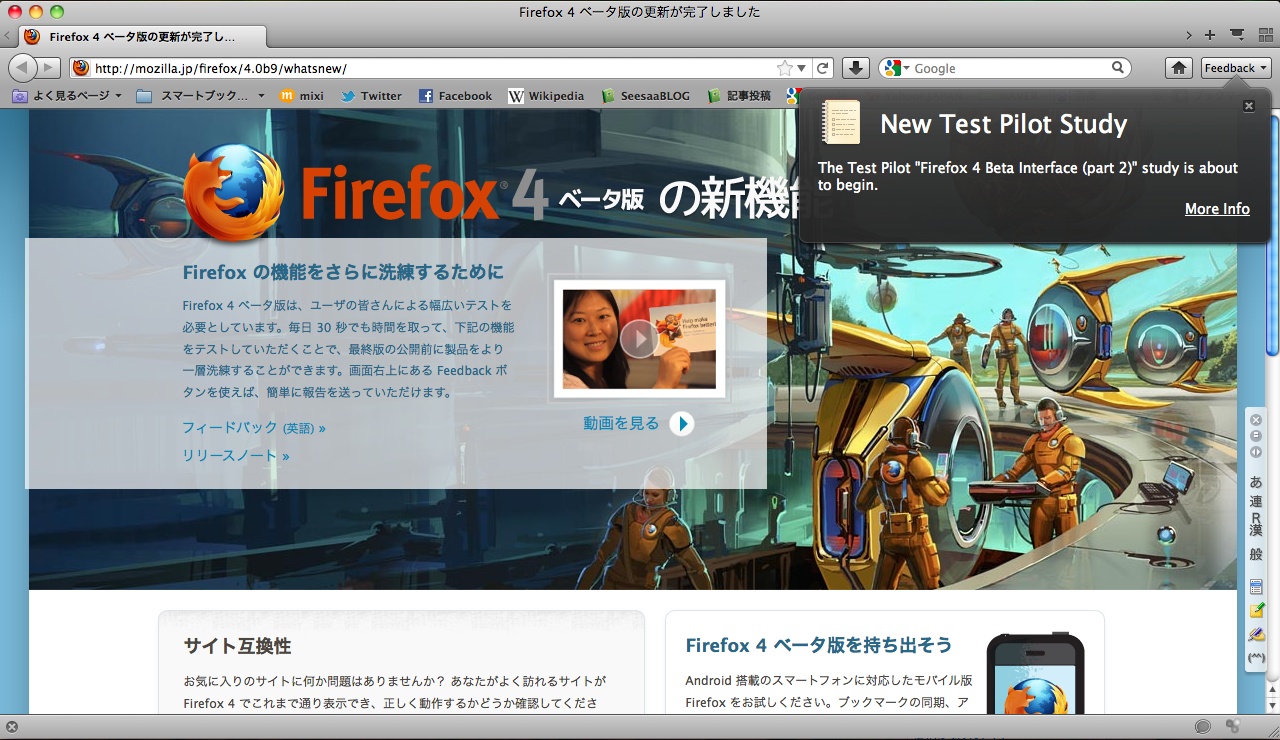Image resolution: width=1280 pixels, height=740 pixels.
Task: Open the Facebook bookmark
Action: pos(455,96)
